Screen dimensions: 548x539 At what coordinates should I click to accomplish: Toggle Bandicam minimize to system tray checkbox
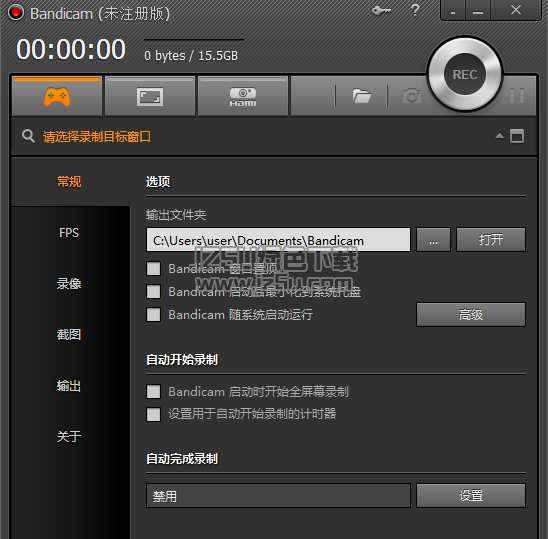[153, 292]
